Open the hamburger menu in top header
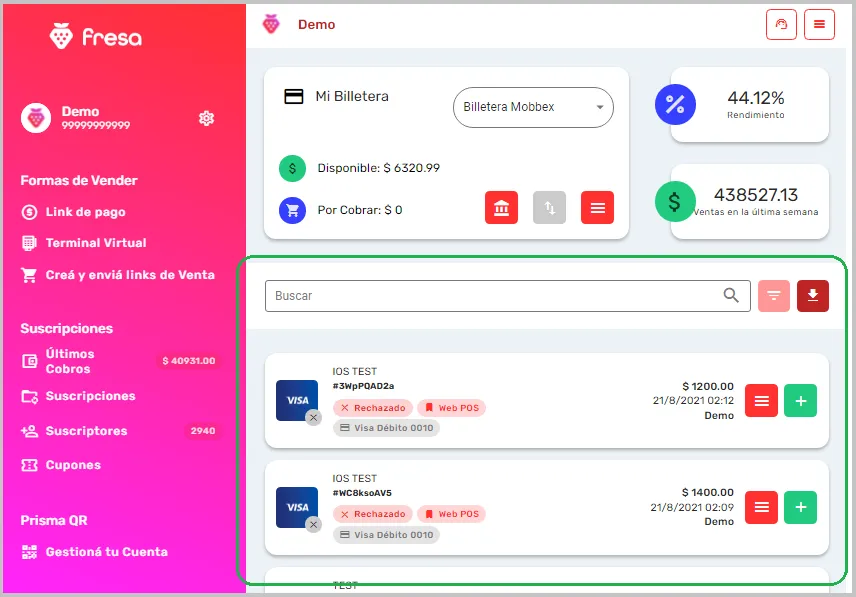This screenshot has width=856, height=597. coord(819,25)
